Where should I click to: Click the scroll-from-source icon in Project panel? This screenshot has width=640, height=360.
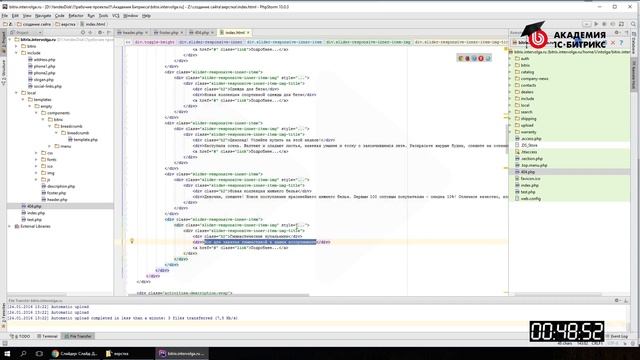(x=83, y=32)
